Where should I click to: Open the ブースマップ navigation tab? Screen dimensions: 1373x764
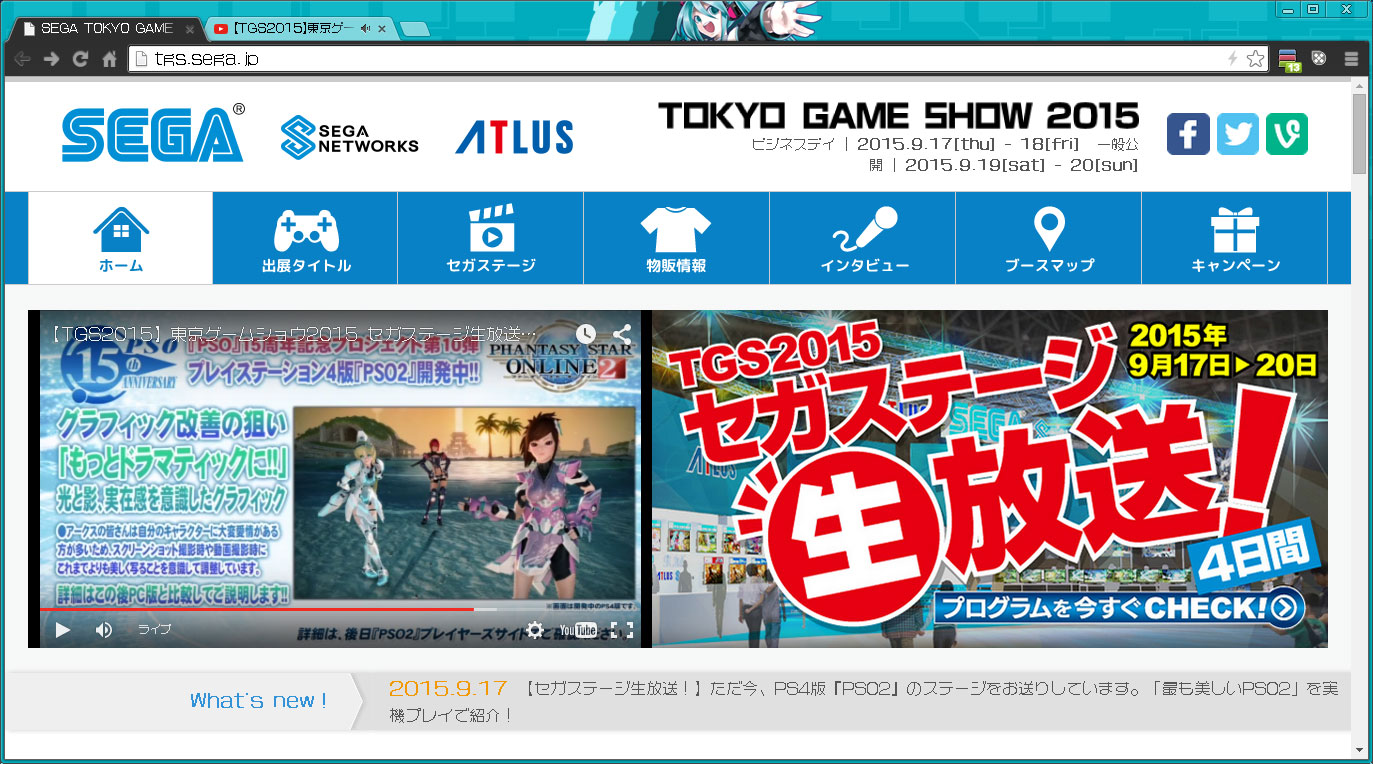point(1049,238)
